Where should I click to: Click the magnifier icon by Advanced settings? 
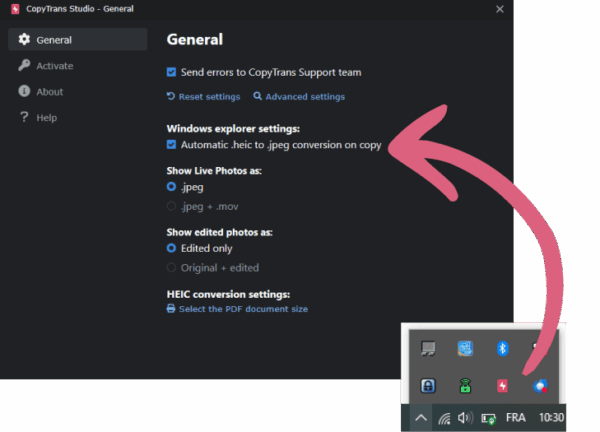coord(258,96)
